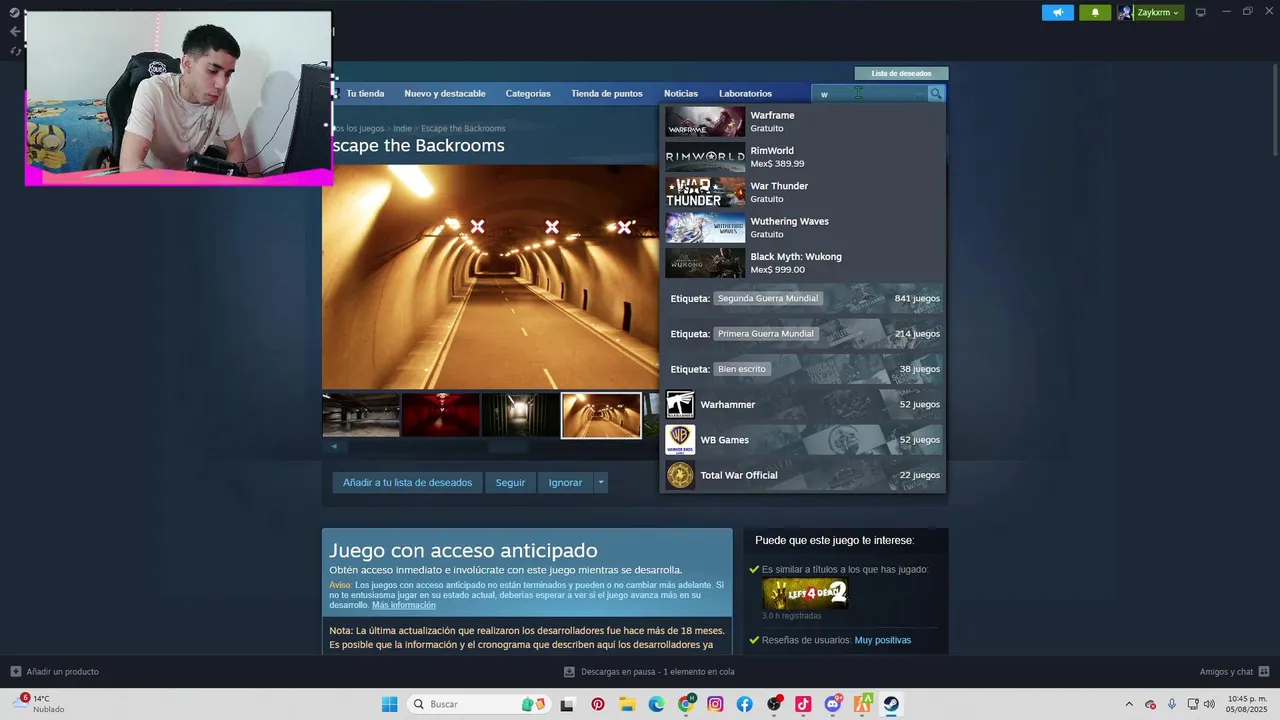Select highlighted tunnel screenshot thumbnail
This screenshot has width=1280, height=720.
(601, 415)
